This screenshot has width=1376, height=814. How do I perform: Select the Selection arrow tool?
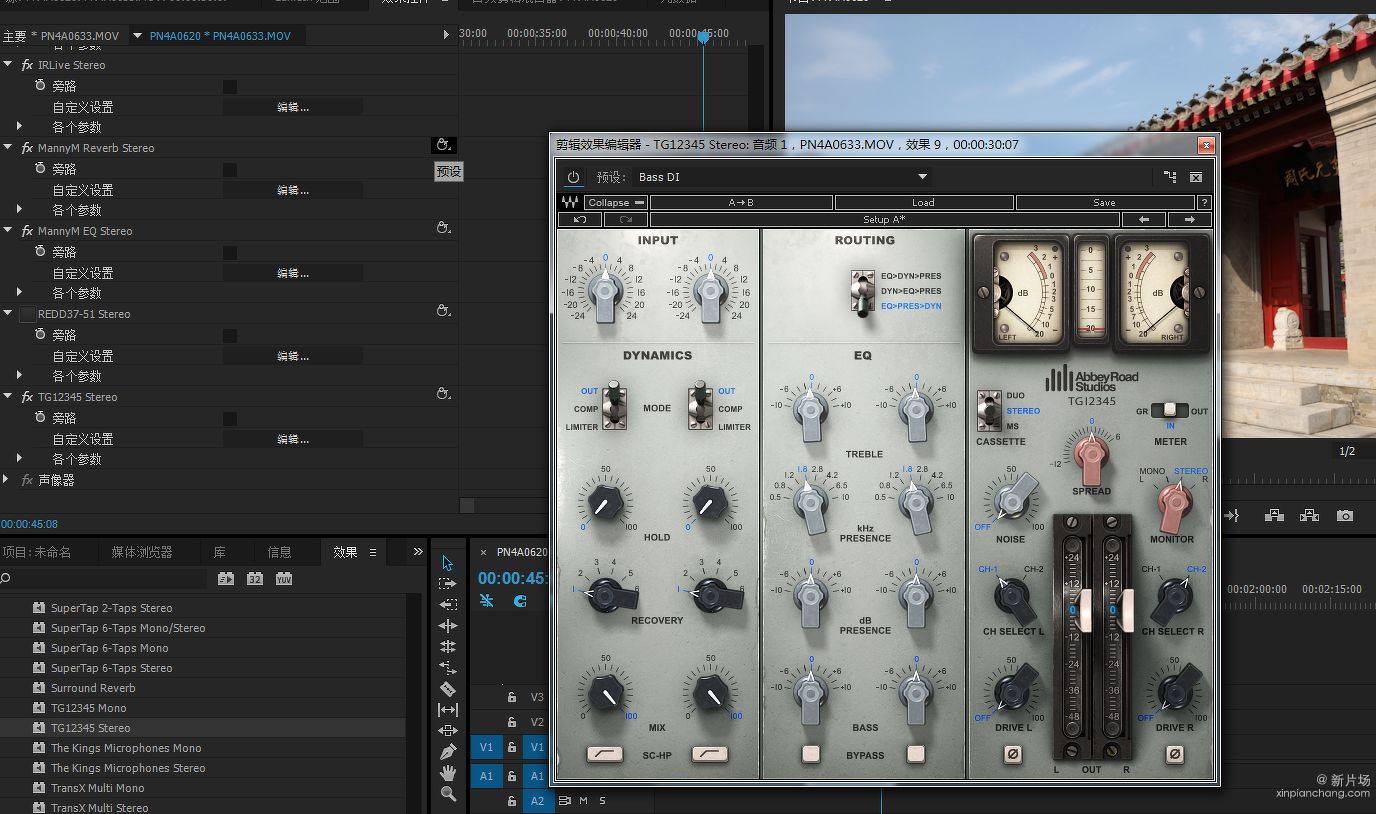tap(447, 563)
